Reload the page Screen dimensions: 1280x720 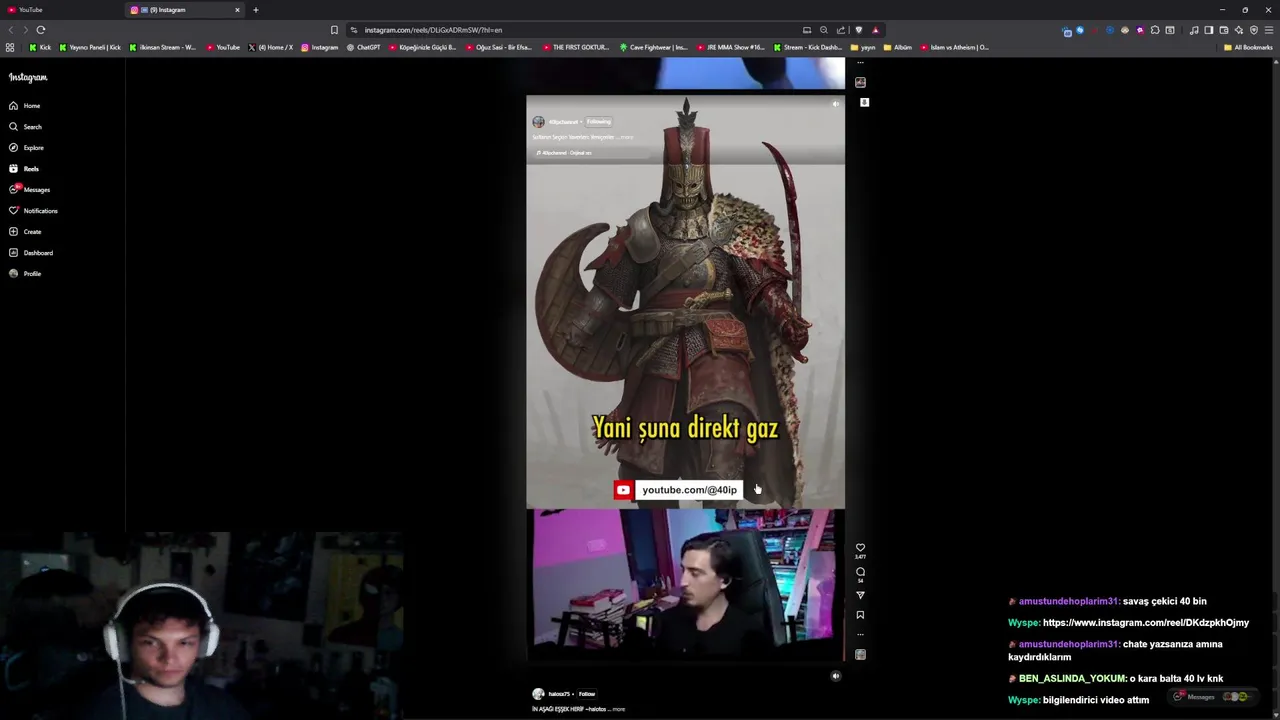41,30
